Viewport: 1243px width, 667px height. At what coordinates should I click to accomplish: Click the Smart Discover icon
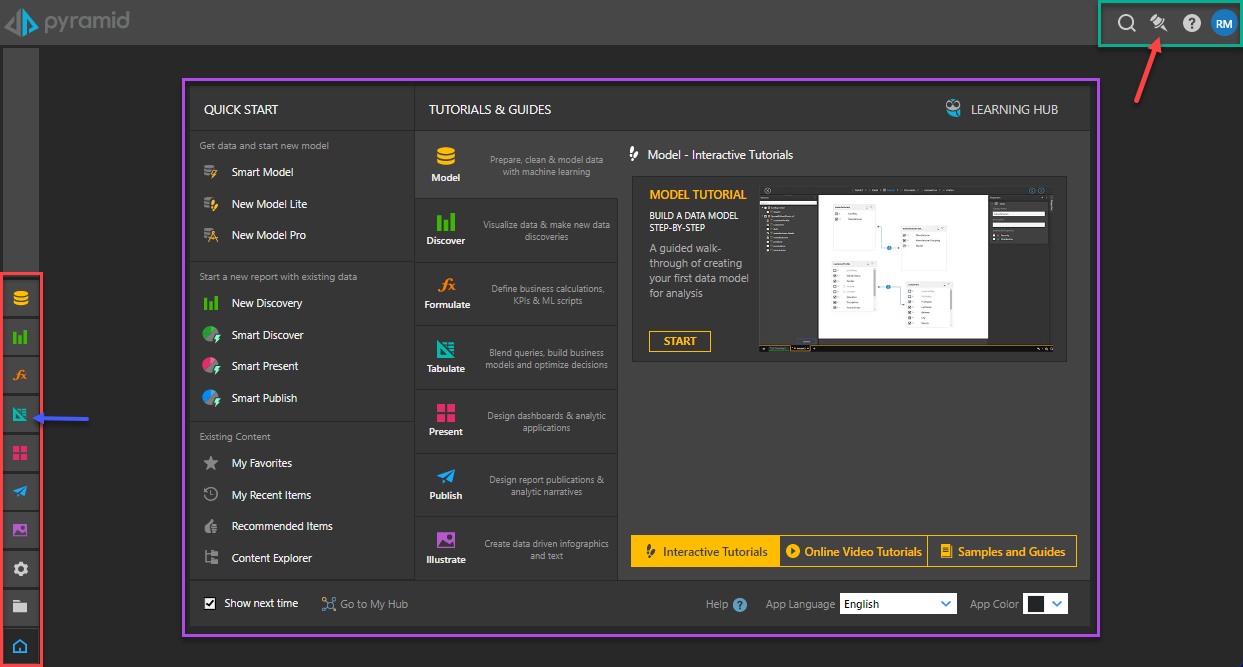click(x=211, y=335)
